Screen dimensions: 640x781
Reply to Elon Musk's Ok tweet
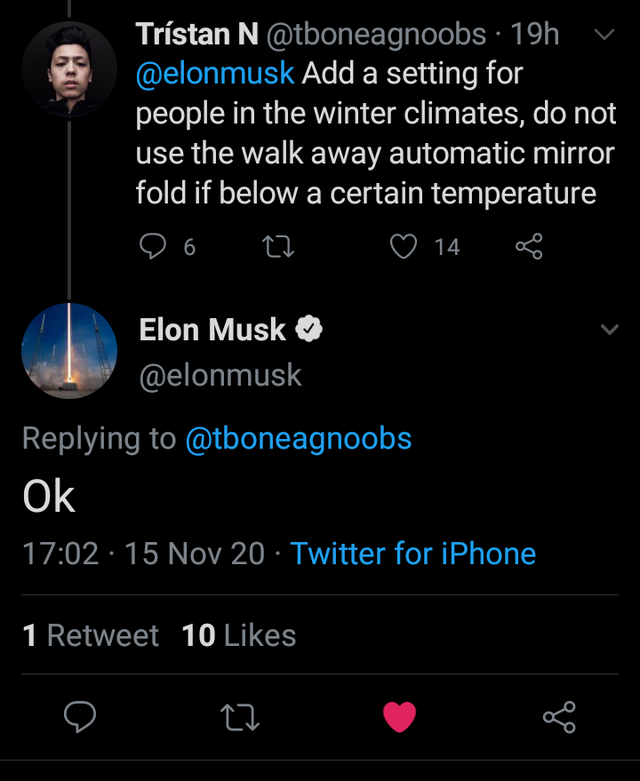point(80,716)
